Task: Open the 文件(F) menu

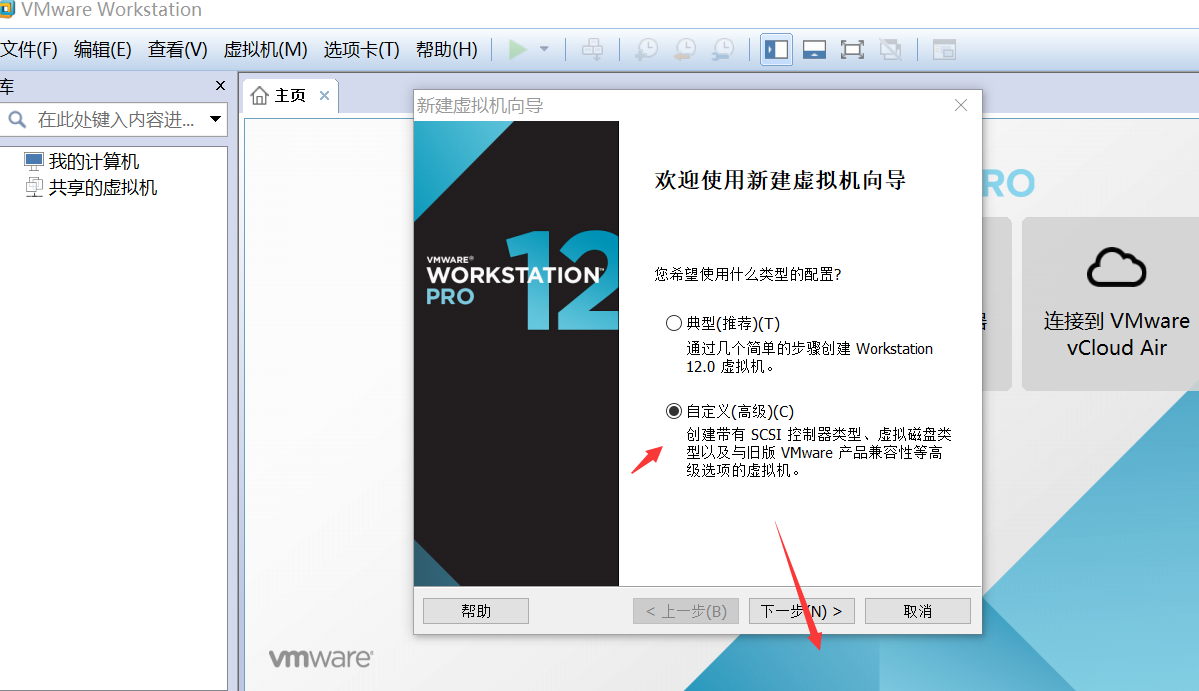Action: tap(29, 50)
